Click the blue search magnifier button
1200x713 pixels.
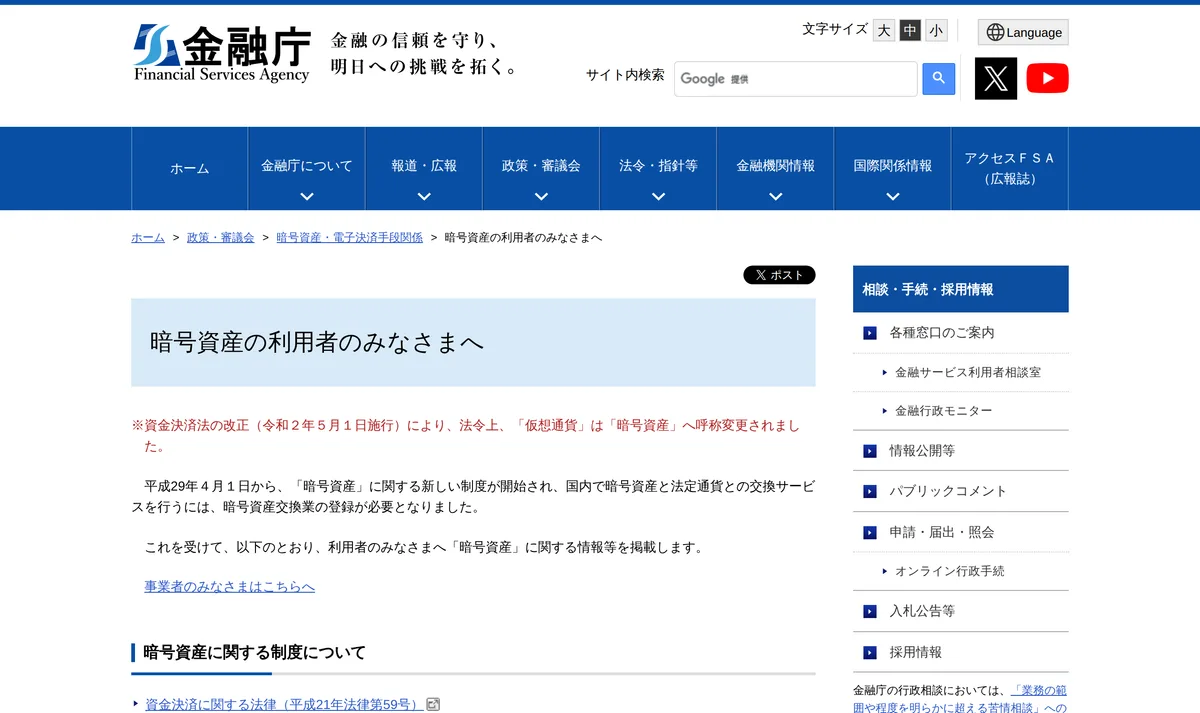click(939, 78)
